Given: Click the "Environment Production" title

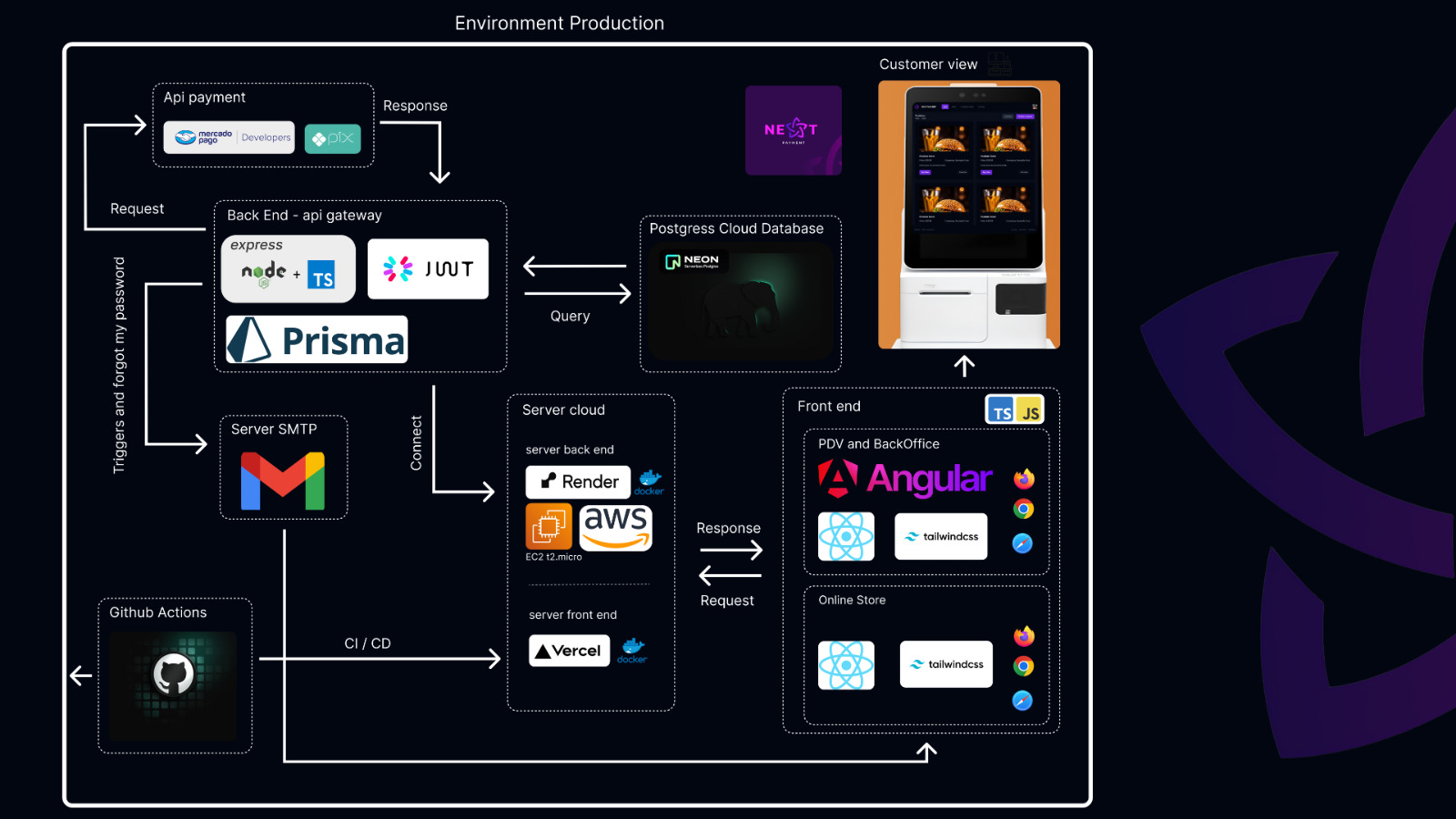Looking at the screenshot, I should (x=560, y=24).
